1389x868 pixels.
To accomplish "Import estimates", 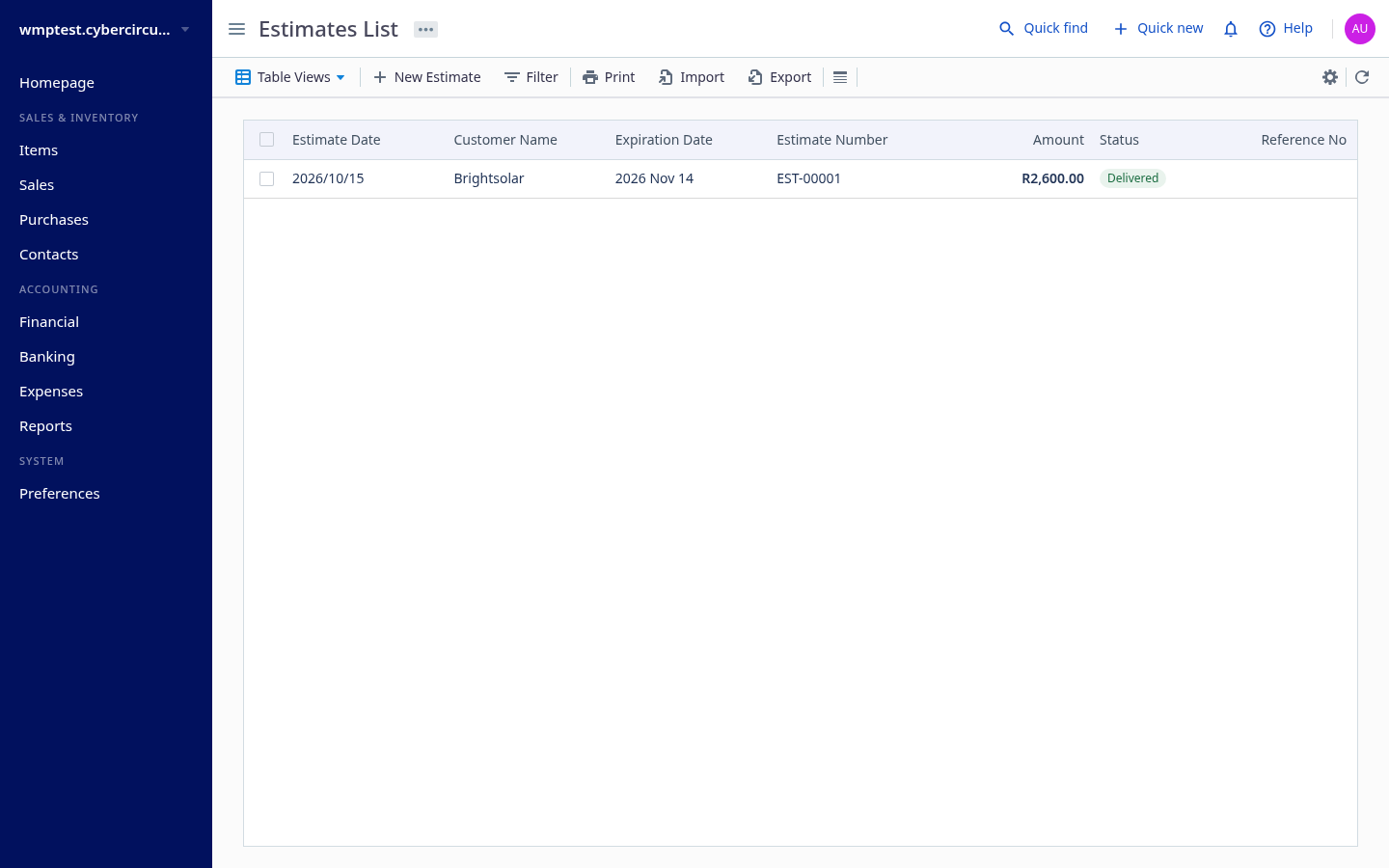I will tap(692, 77).
